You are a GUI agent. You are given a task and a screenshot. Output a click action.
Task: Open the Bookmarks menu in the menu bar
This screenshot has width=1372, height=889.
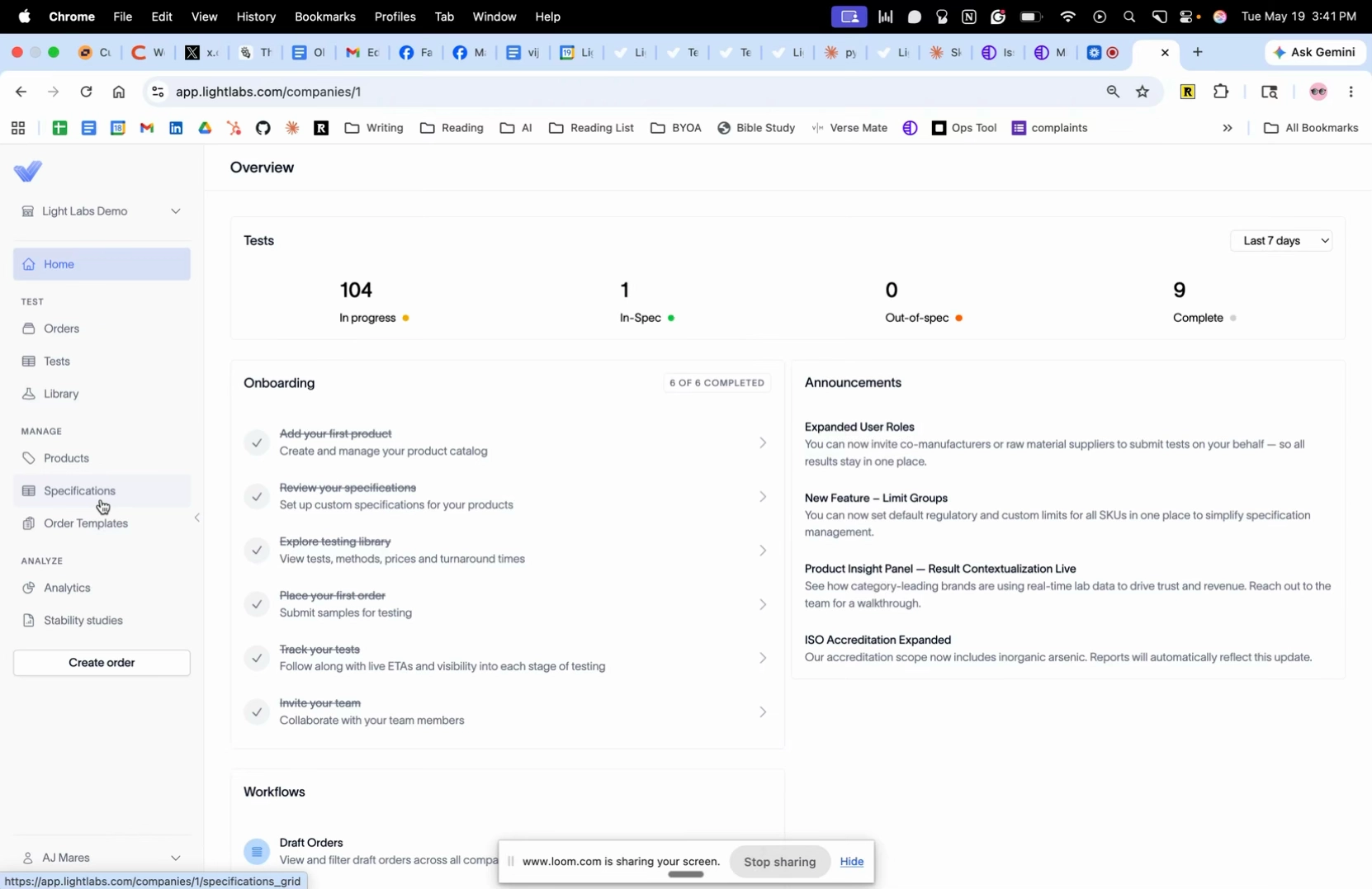click(325, 17)
